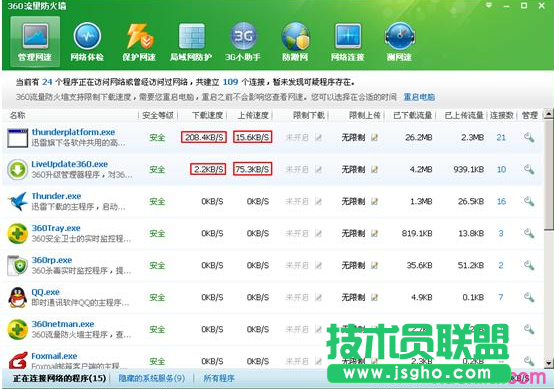
Task: Open the 防蹭网 tool
Action: tap(295, 42)
